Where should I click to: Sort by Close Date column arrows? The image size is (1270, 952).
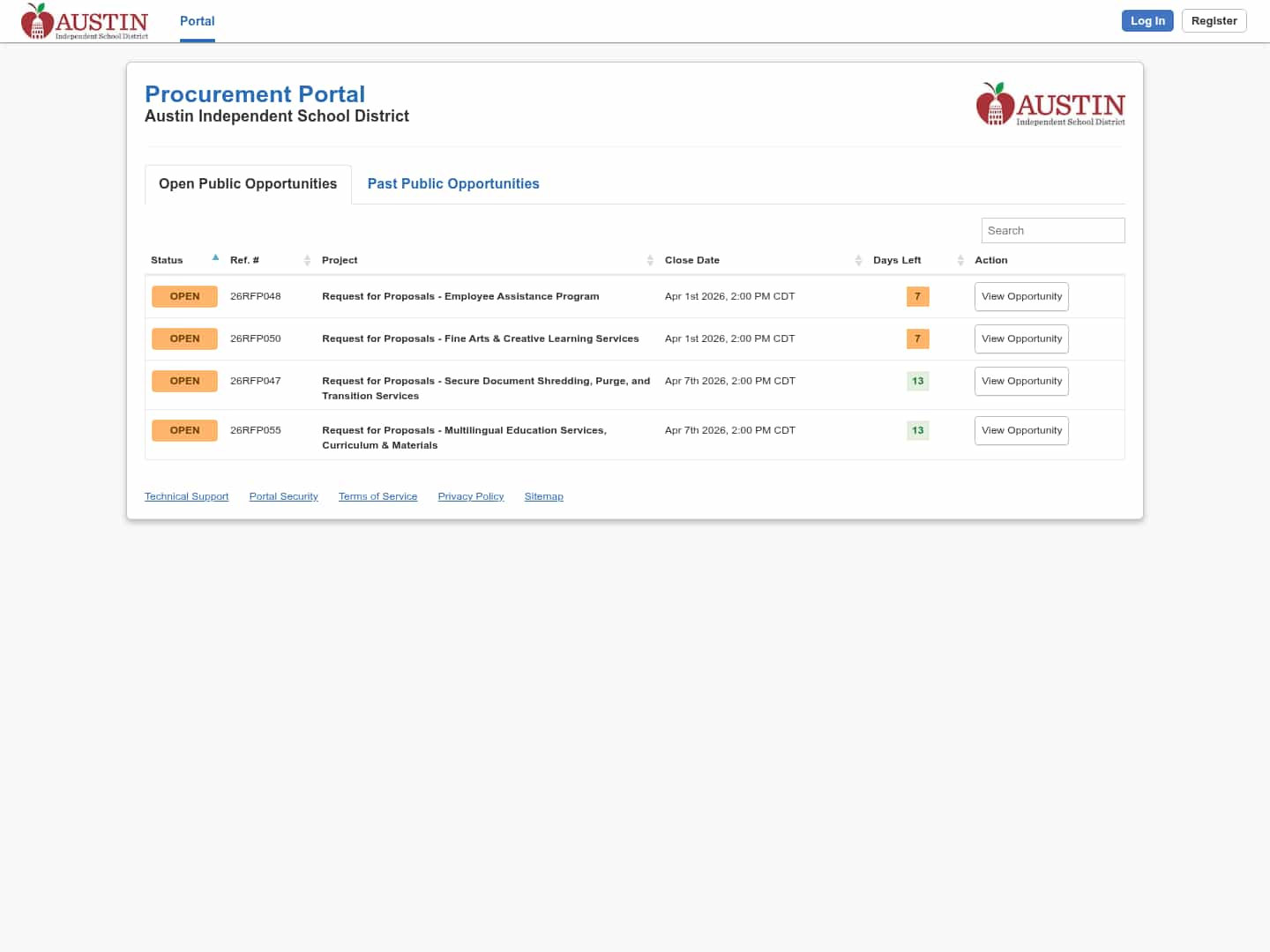pyautogui.click(x=858, y=260)
